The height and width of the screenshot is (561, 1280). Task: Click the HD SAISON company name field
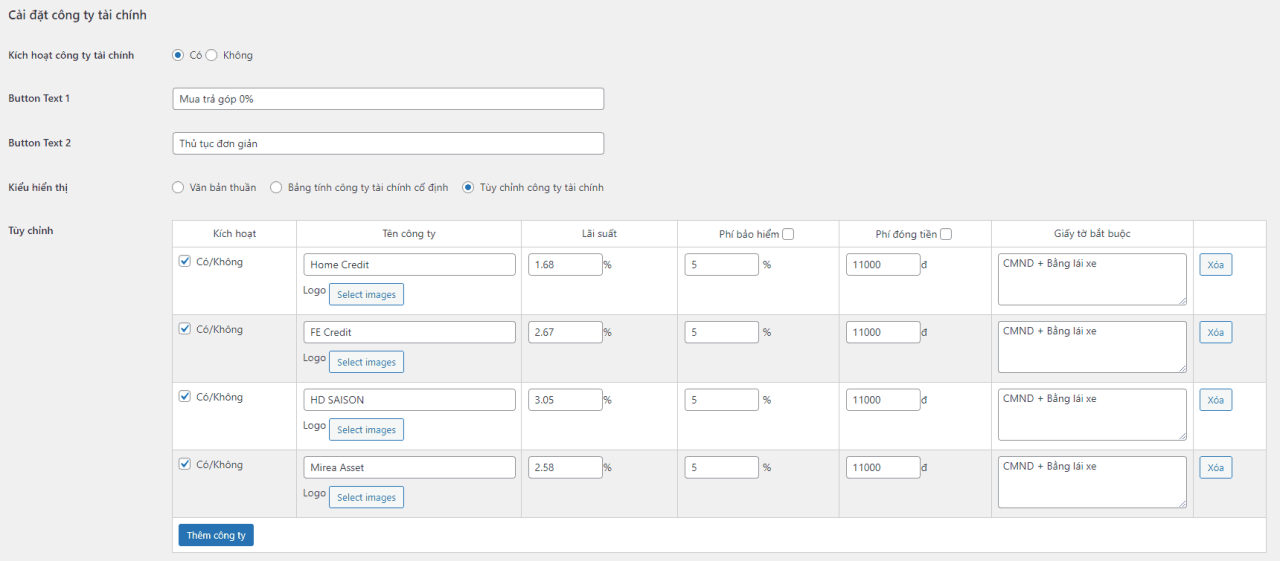(409, 400)
